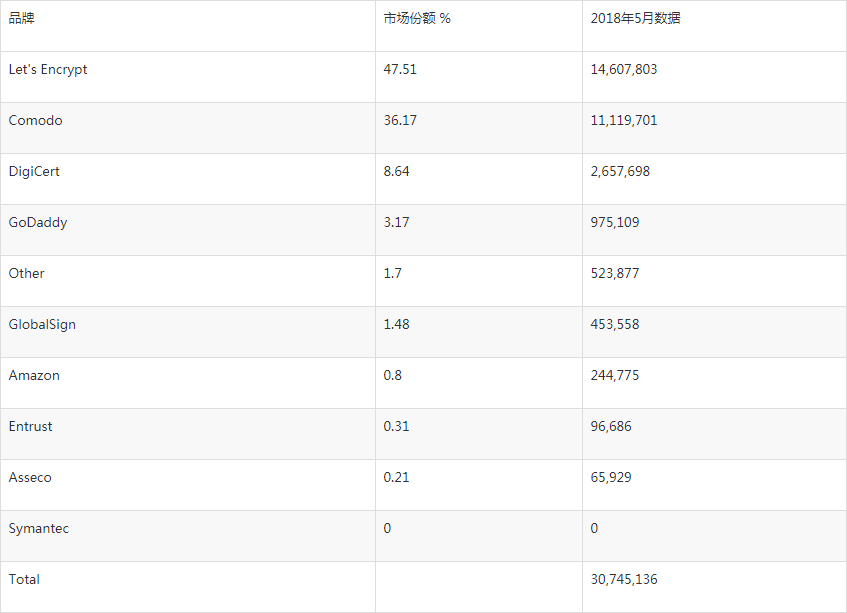Select the Comodo brand cell
This screenshot has width=847, height=613.
[36, 121]
